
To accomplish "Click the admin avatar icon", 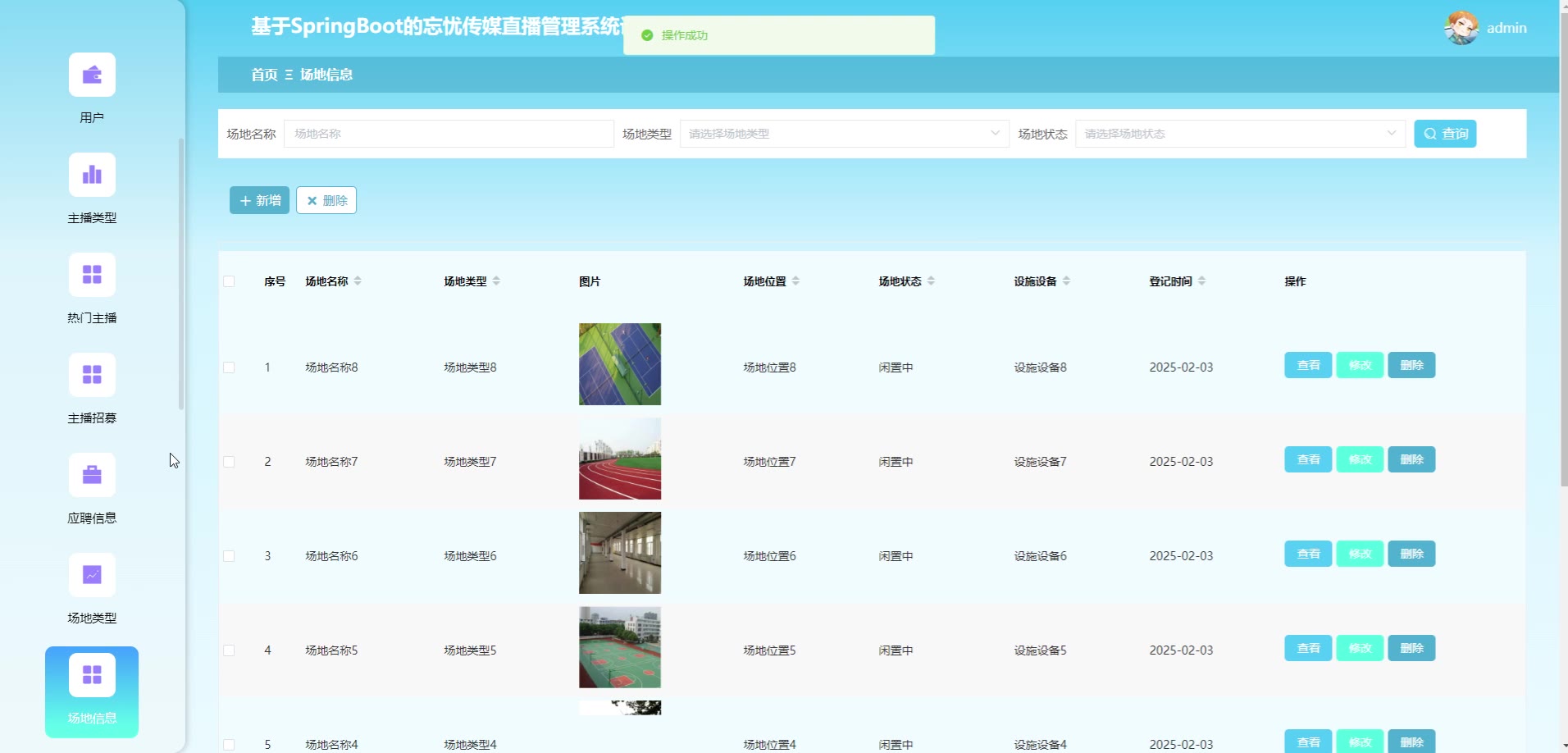I will (x=1461, y=28).
